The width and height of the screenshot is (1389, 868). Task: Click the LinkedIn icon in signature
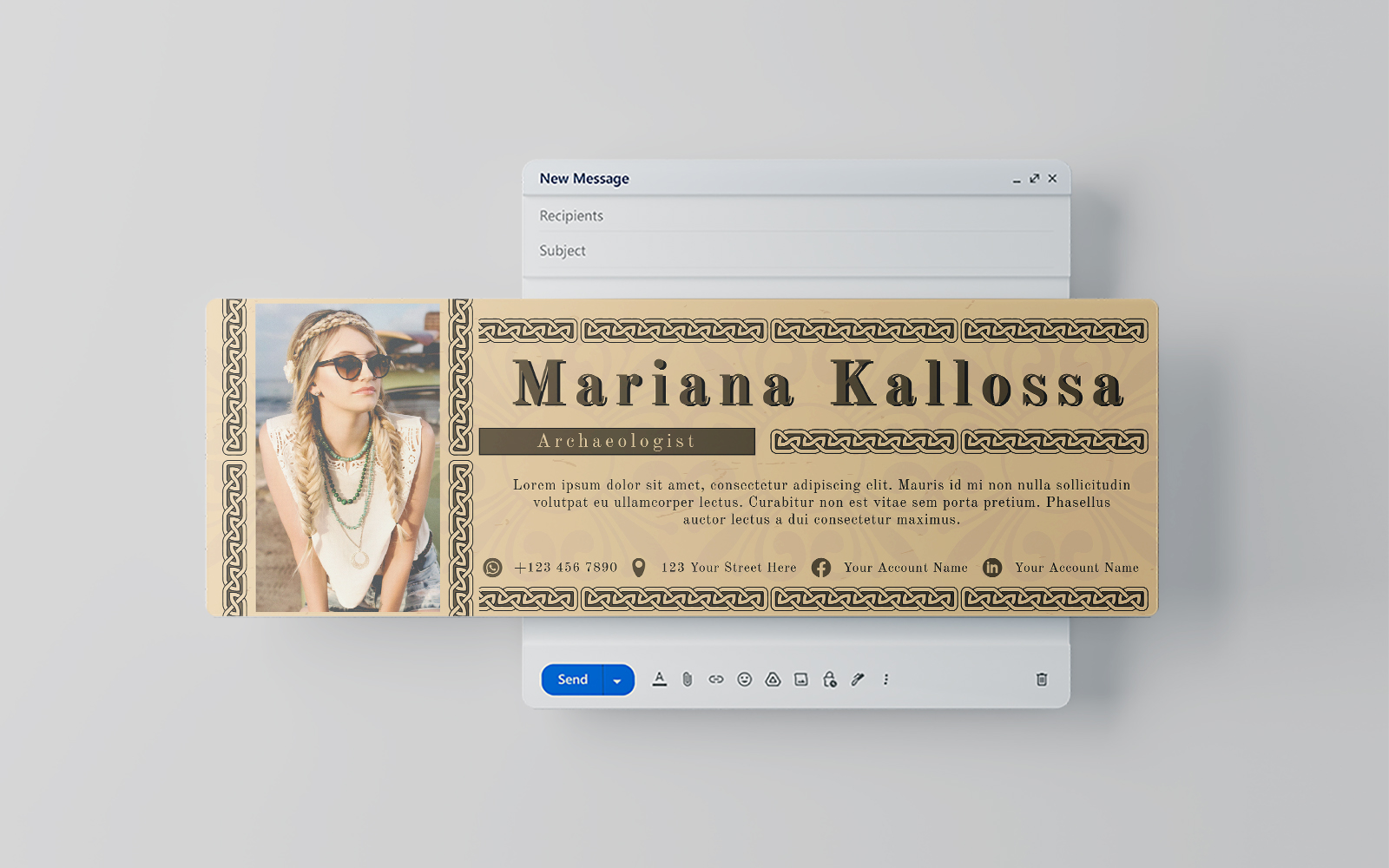(992, 568)
